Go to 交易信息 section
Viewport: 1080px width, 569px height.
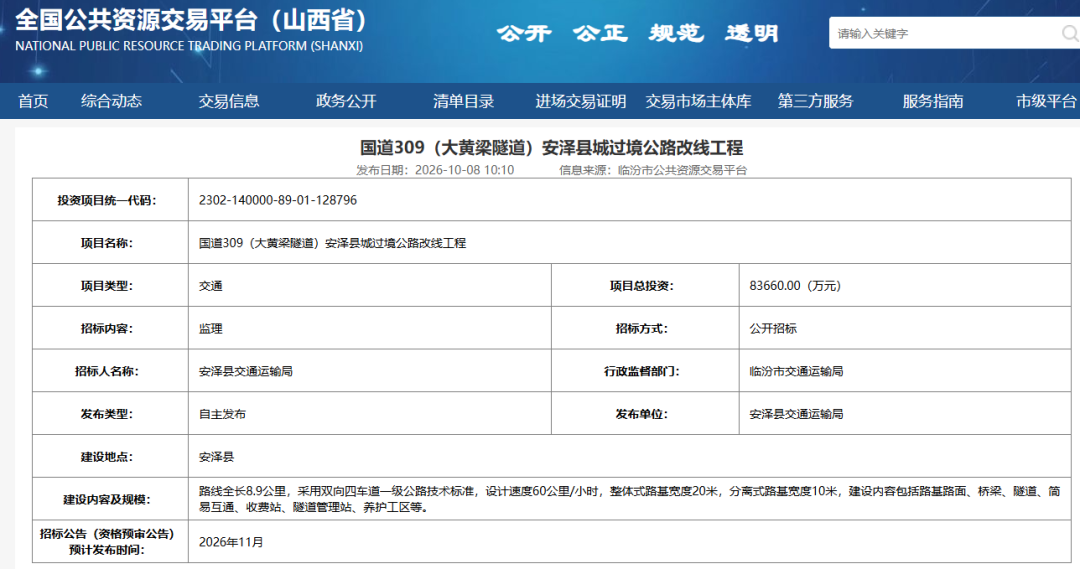pyautogui.click(x=229, y=101)
